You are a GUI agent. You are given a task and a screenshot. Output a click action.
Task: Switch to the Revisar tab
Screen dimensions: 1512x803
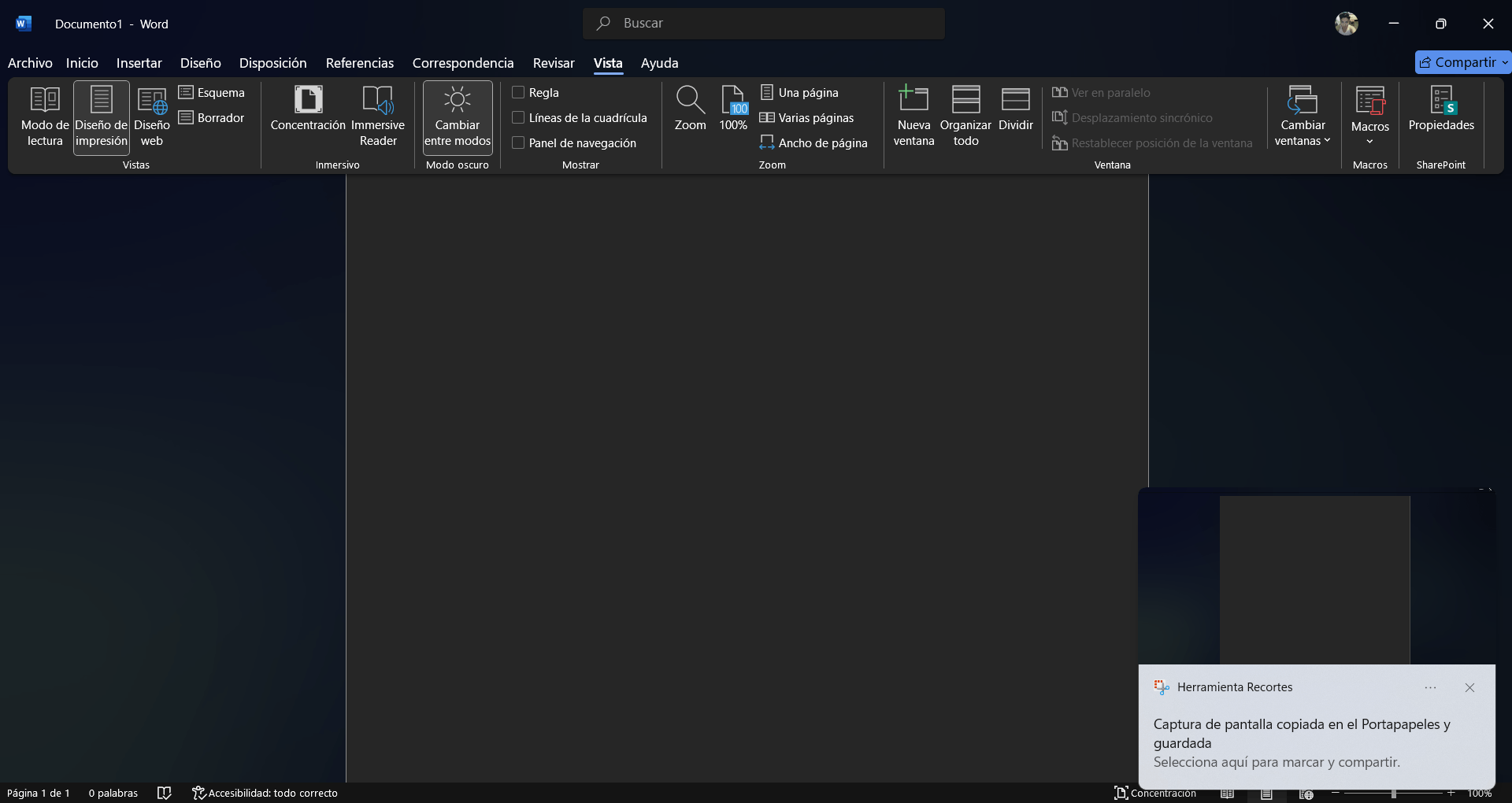coord(554,63)
